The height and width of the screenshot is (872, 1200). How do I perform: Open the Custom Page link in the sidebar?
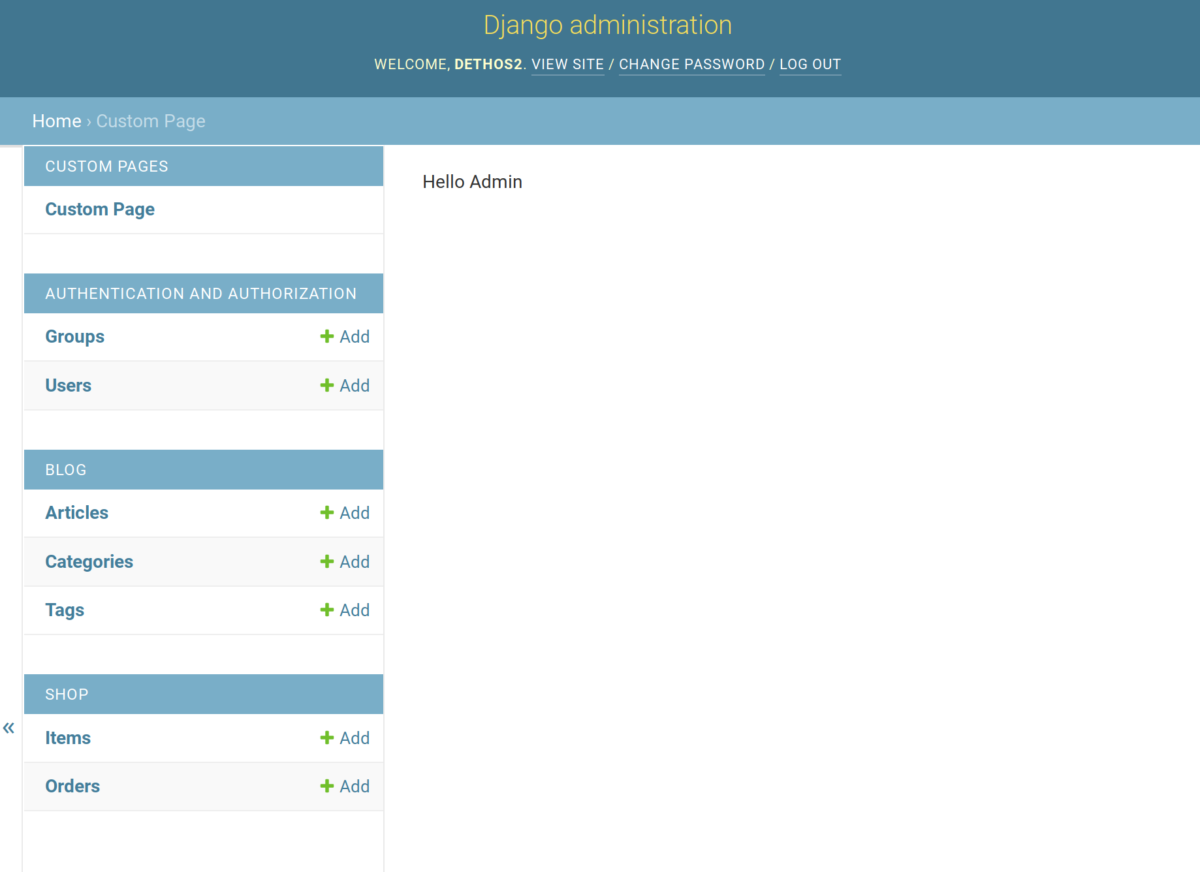tap(99, 209)
